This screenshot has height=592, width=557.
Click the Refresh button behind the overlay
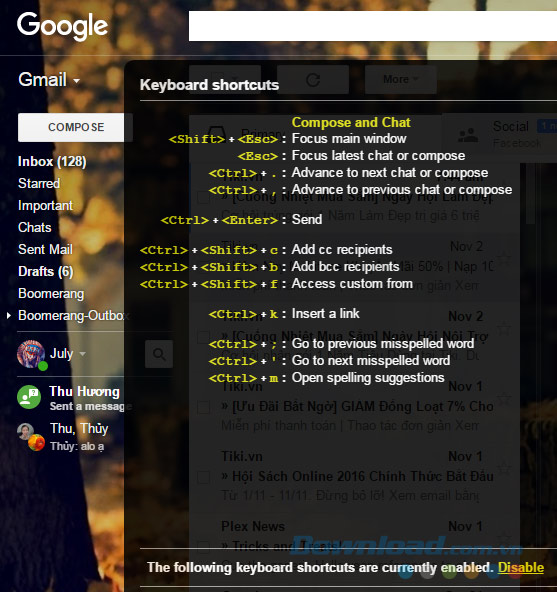click(x=313, y=80)
